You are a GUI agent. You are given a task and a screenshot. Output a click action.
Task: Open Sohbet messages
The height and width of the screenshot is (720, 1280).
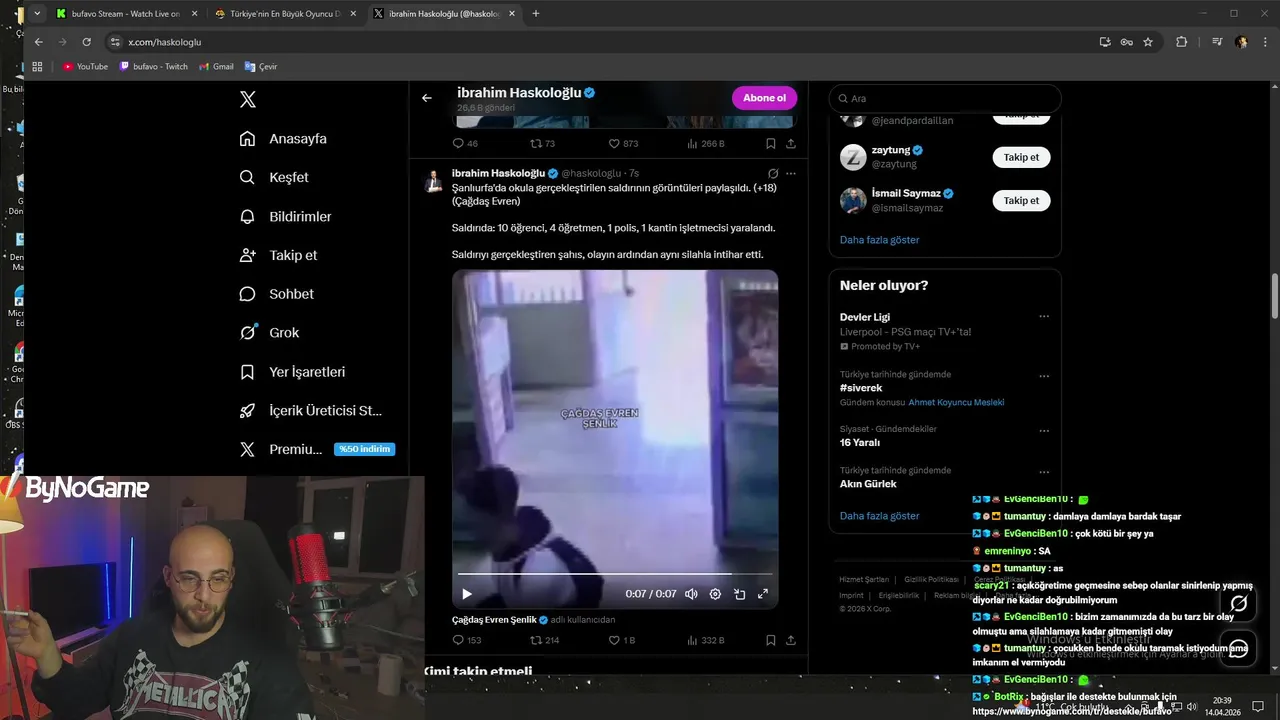(x=276, y=294)
